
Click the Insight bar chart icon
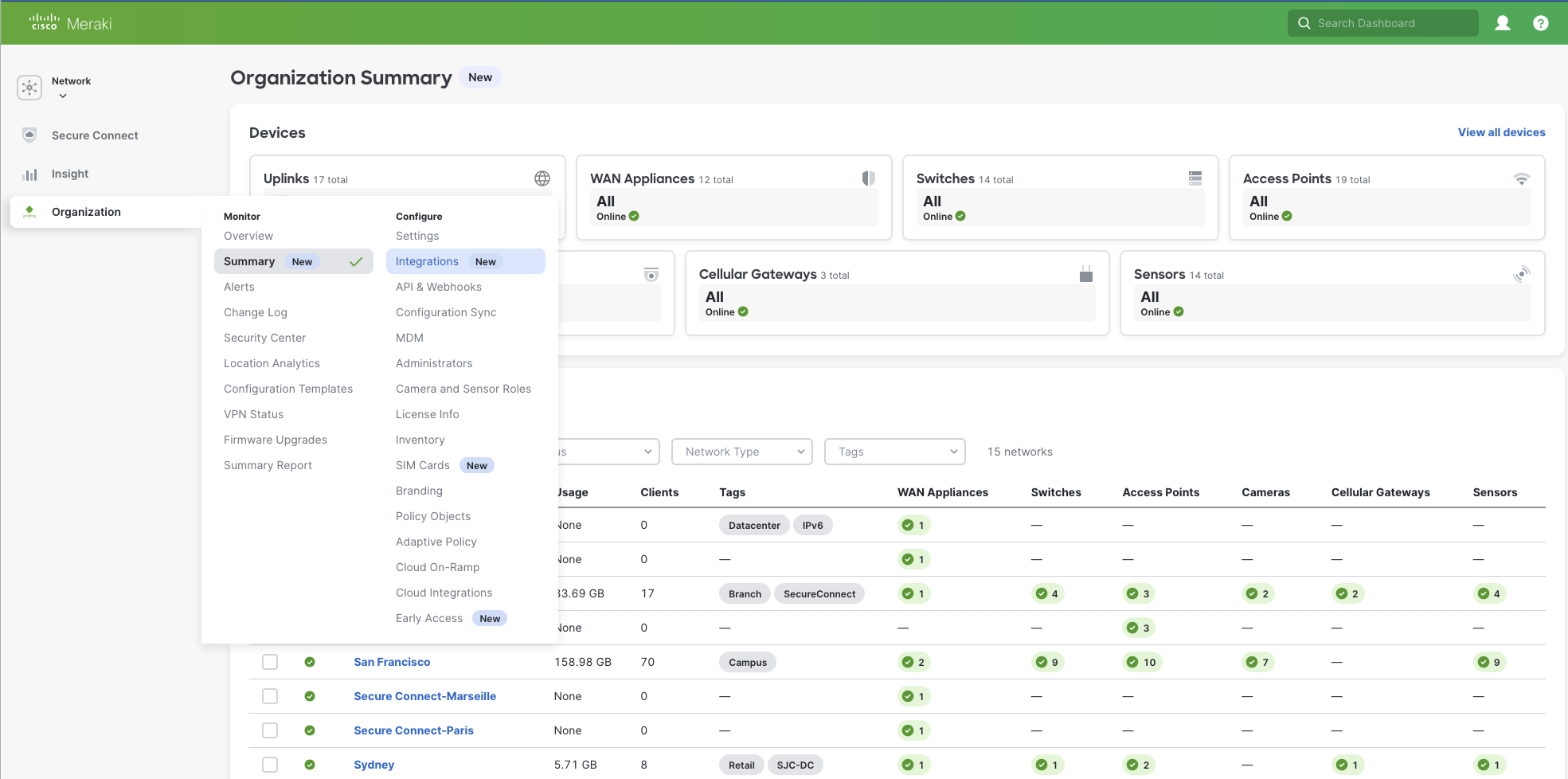pos(29,174)
